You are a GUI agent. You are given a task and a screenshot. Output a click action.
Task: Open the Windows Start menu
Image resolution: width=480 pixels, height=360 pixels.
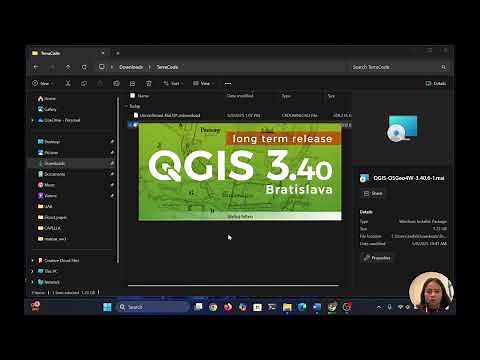(x=107, y=307)
